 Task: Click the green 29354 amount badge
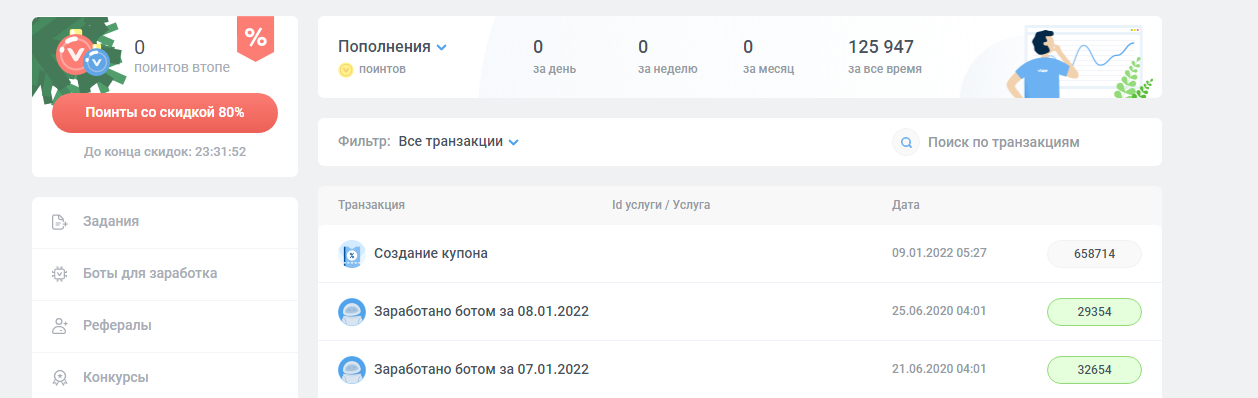coord(1094,312)
